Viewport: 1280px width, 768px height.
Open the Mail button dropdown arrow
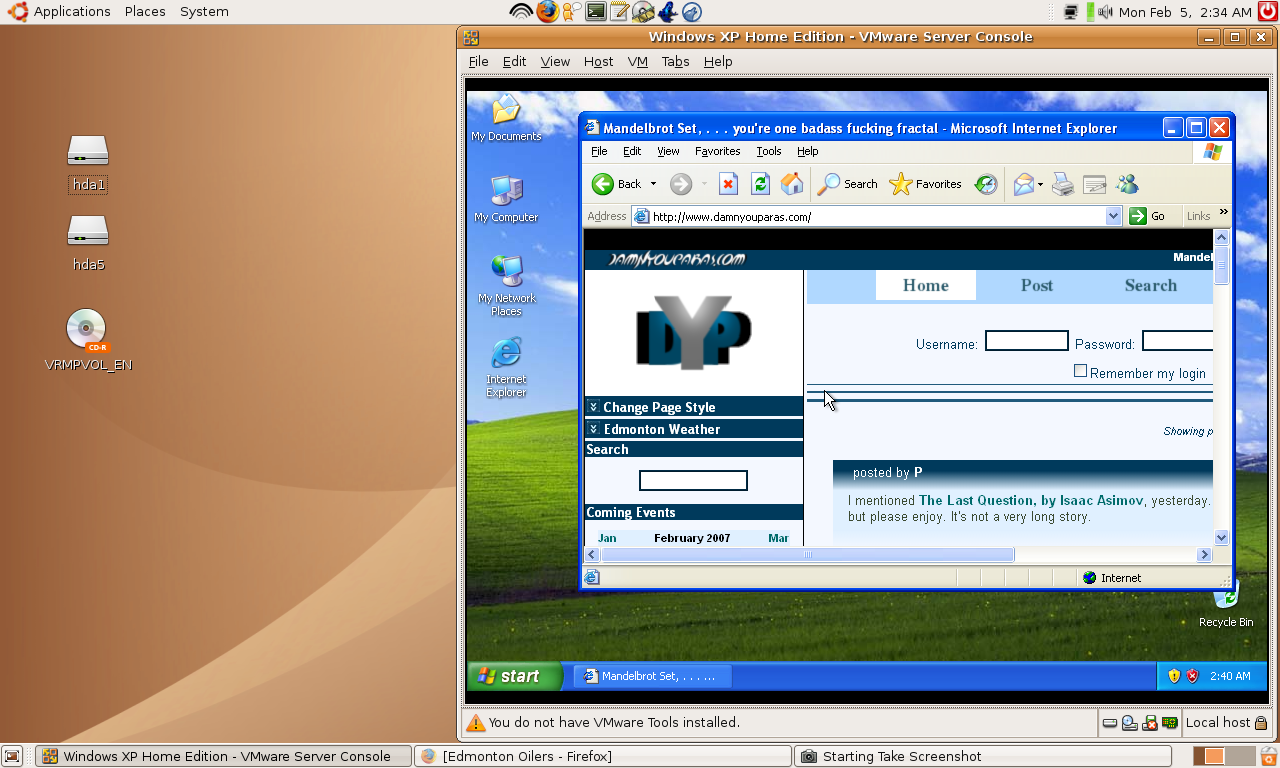(x=1040, y=184)
